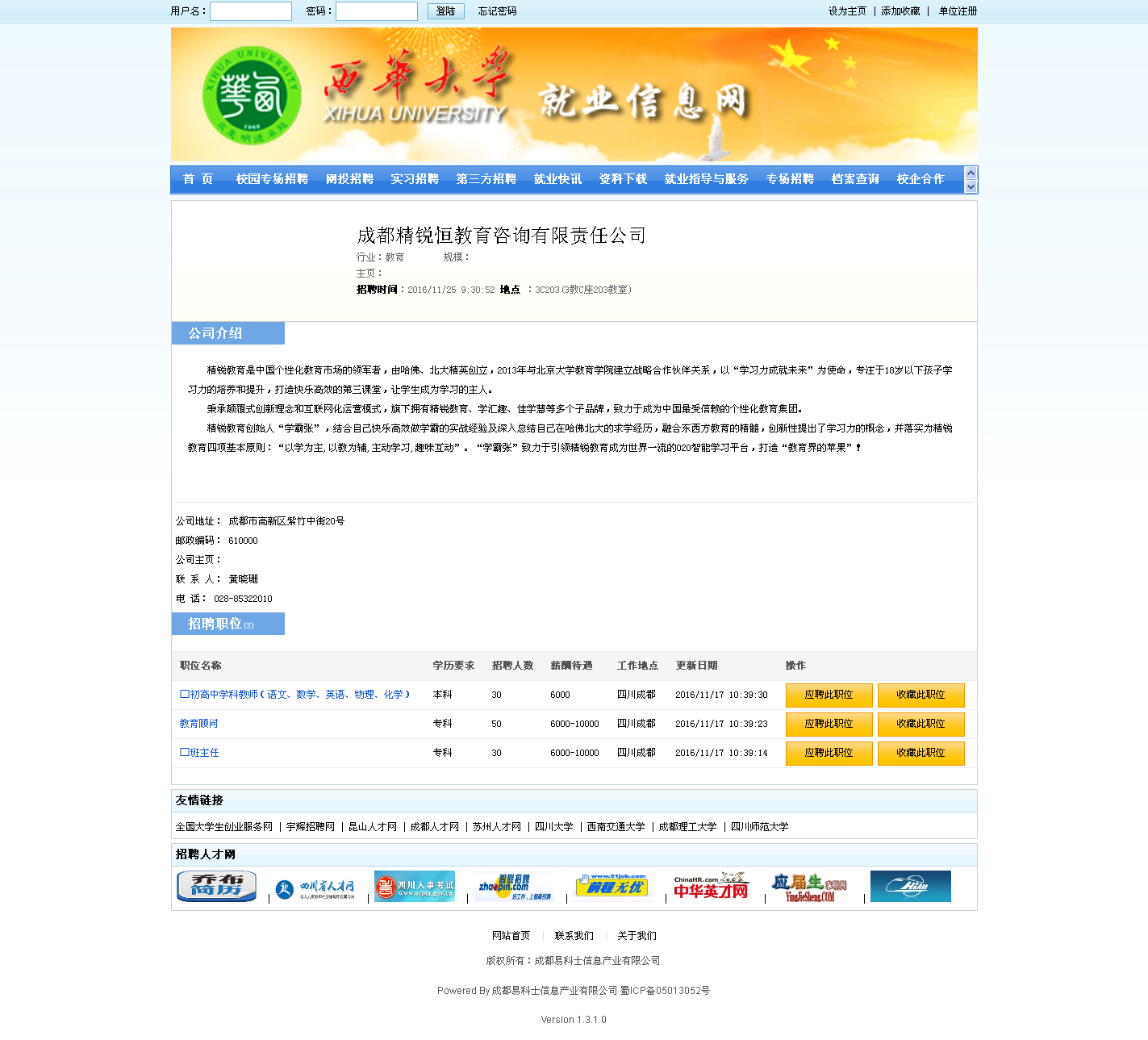1148x1040 pixels.
Task: Click the 乔布简历 logo
Action: click(x=216, y=886)
